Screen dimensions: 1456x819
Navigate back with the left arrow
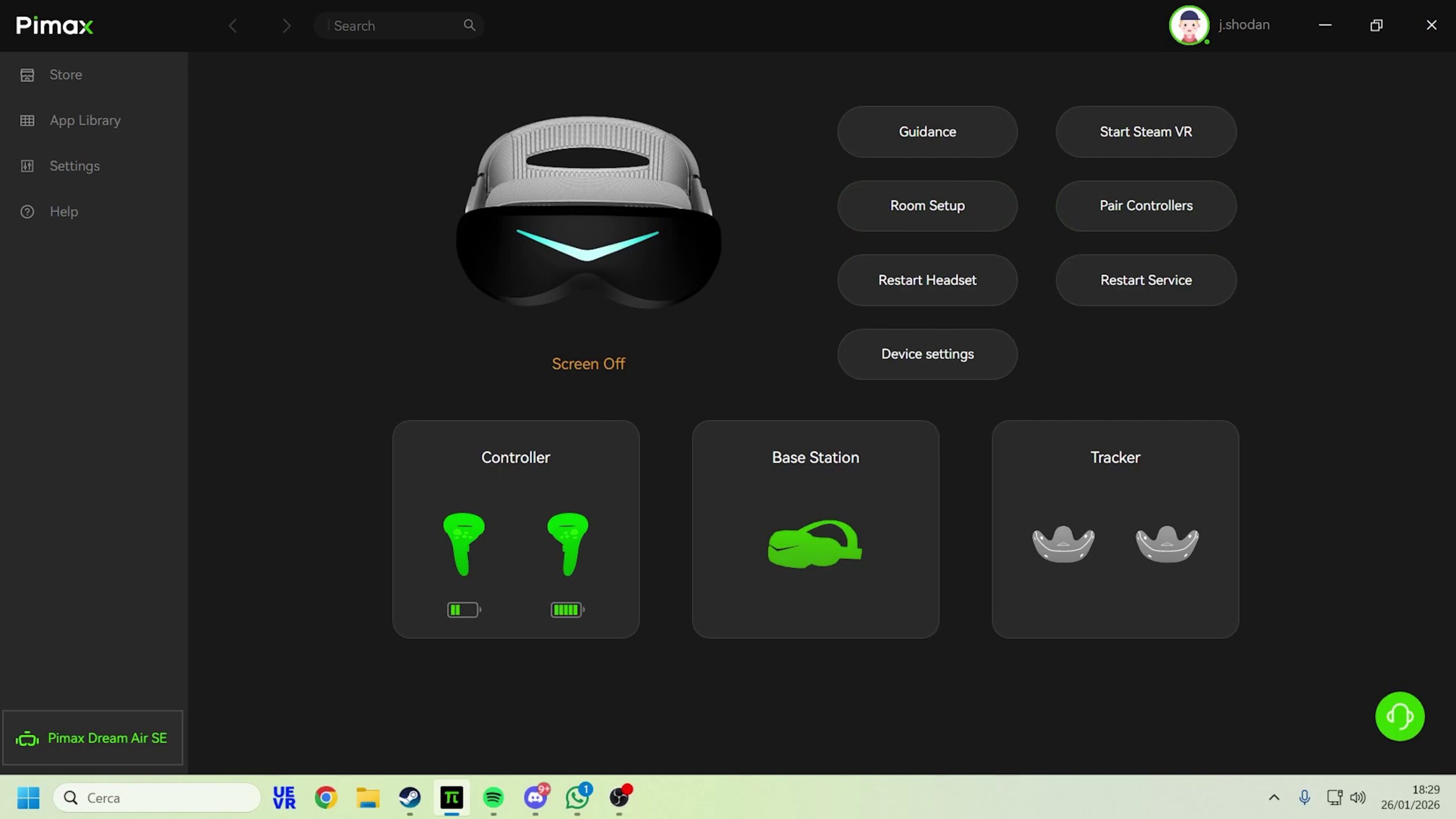click(x=233, y=26)
